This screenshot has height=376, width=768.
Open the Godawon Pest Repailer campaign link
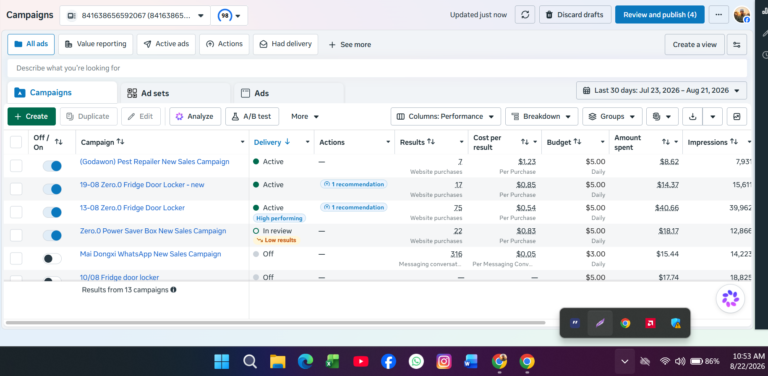pyautogui.click(x=154, y=162)
